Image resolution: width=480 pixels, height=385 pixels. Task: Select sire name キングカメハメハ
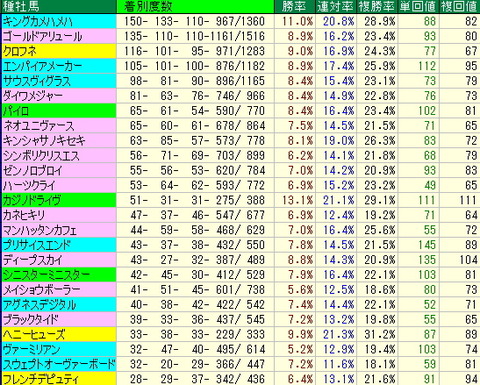tap(37, 21)
